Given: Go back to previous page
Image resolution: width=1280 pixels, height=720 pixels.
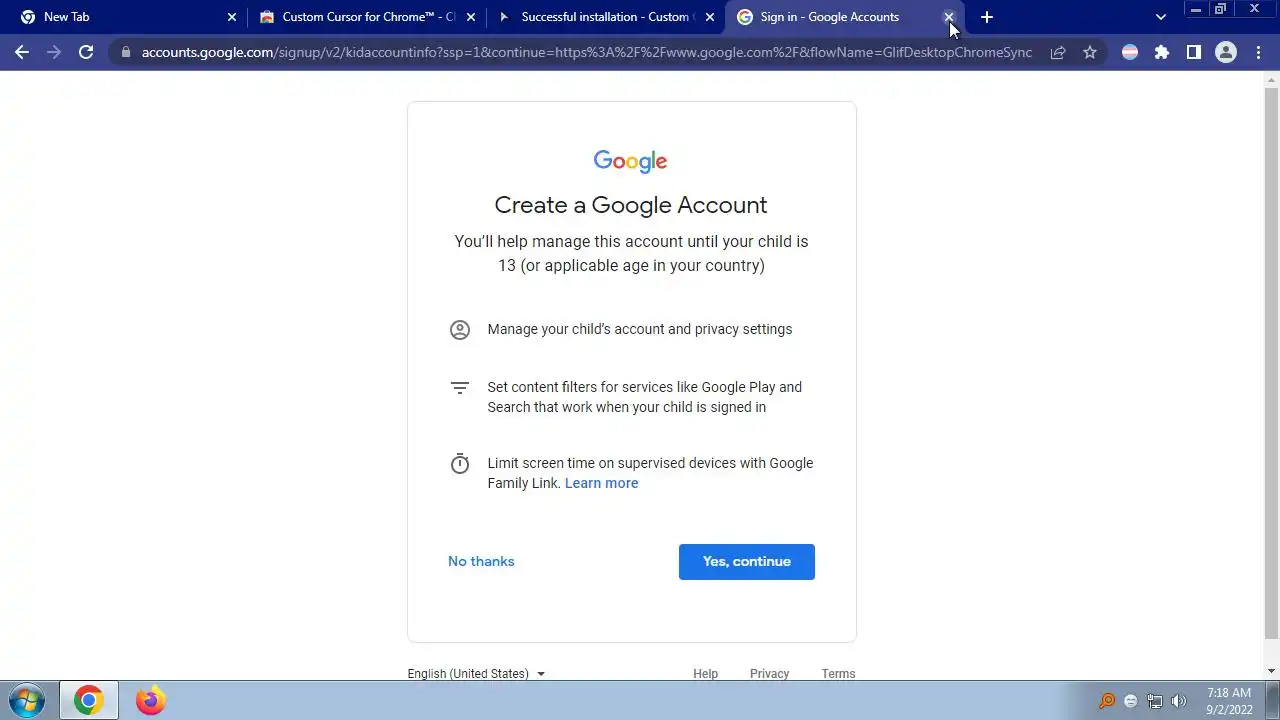Looking at the screenshot, I should coord(22,52).
